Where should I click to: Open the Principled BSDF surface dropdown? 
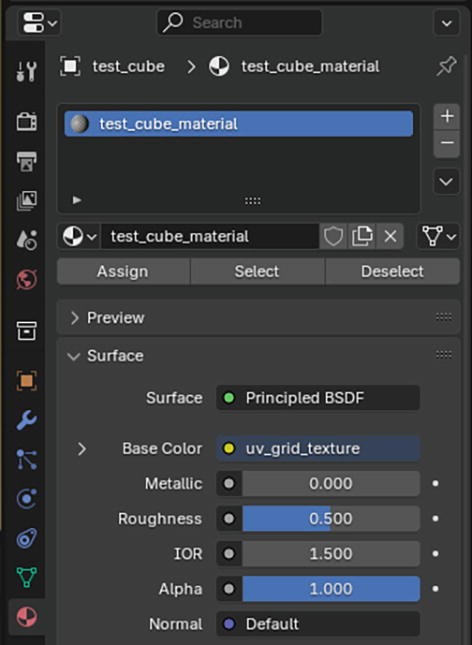[318, 398]
